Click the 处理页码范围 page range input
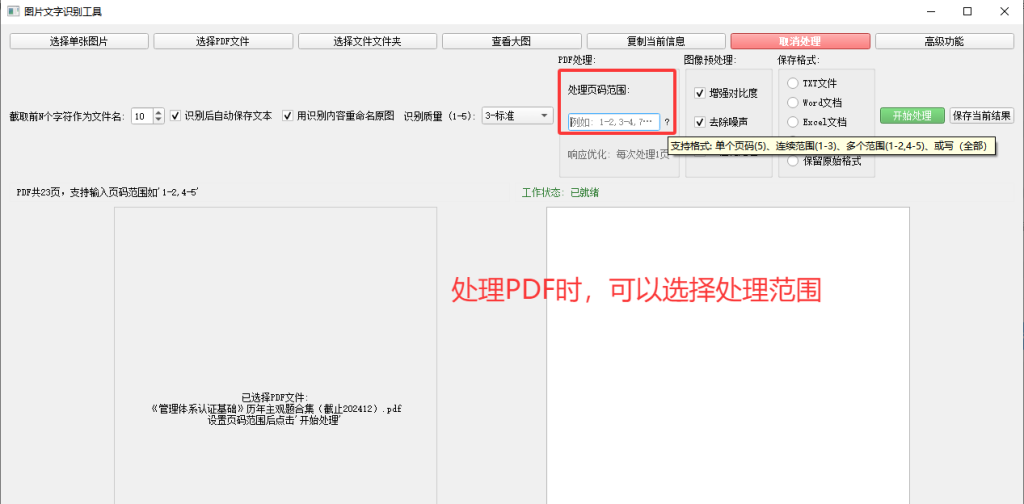1024x504 pixels. (614, 121)
